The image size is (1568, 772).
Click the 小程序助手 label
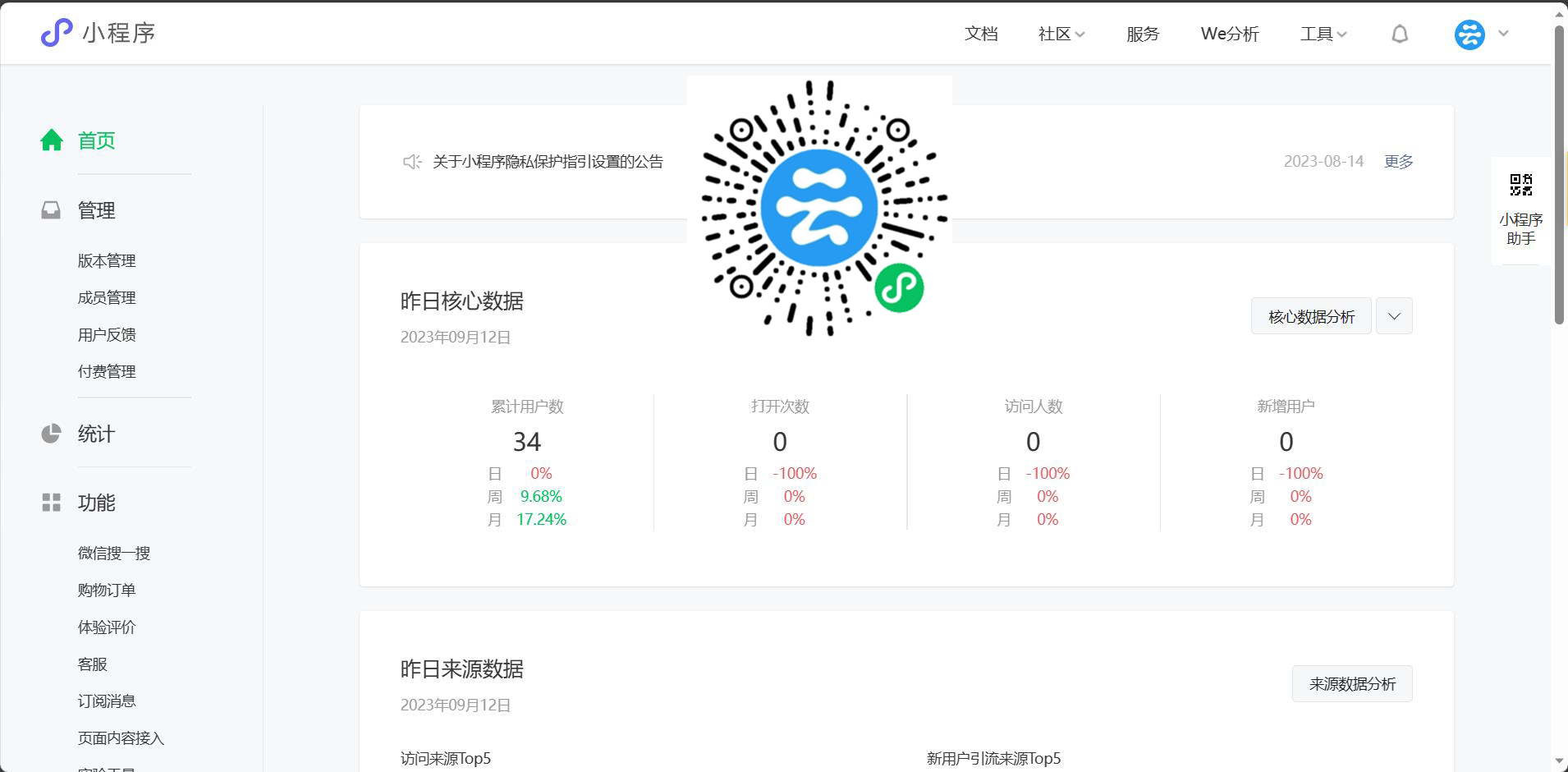[1521, 229]
